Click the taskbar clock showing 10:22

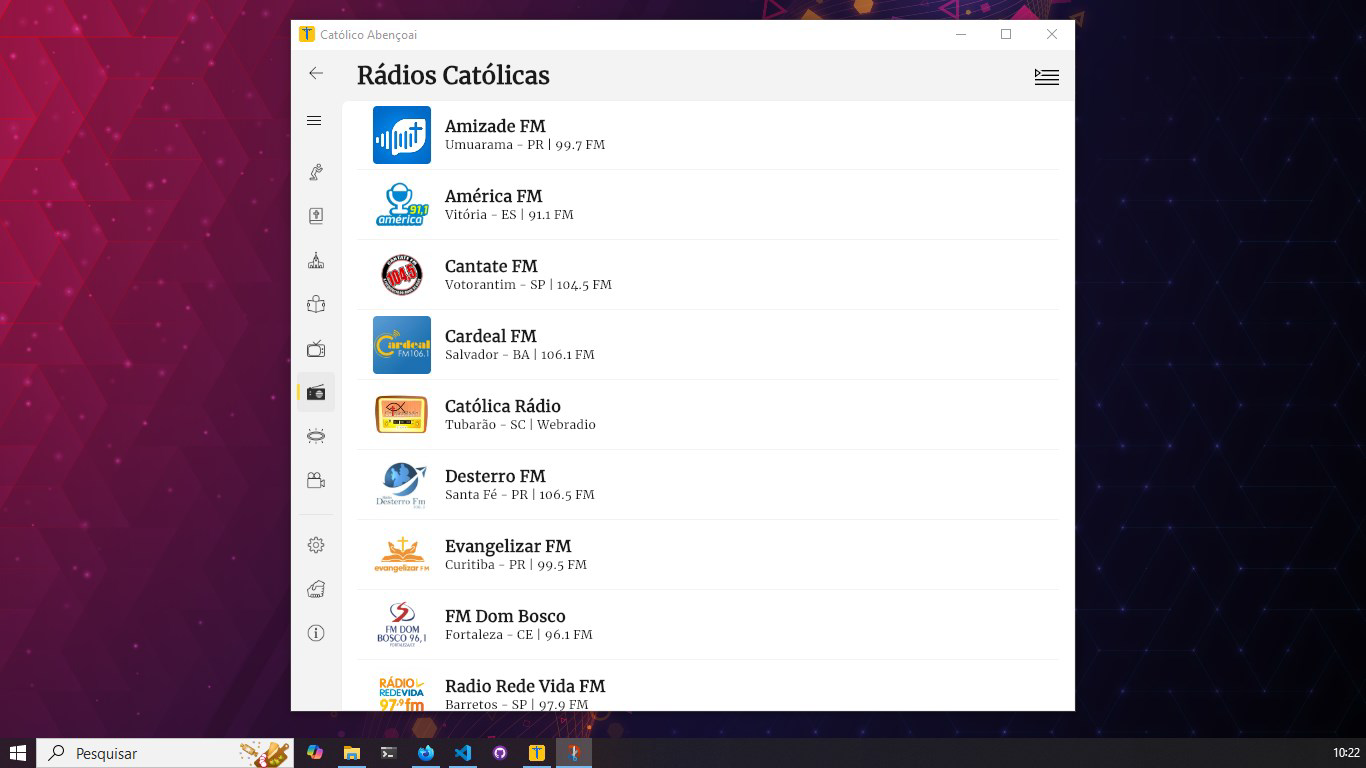click(1346, 753)
